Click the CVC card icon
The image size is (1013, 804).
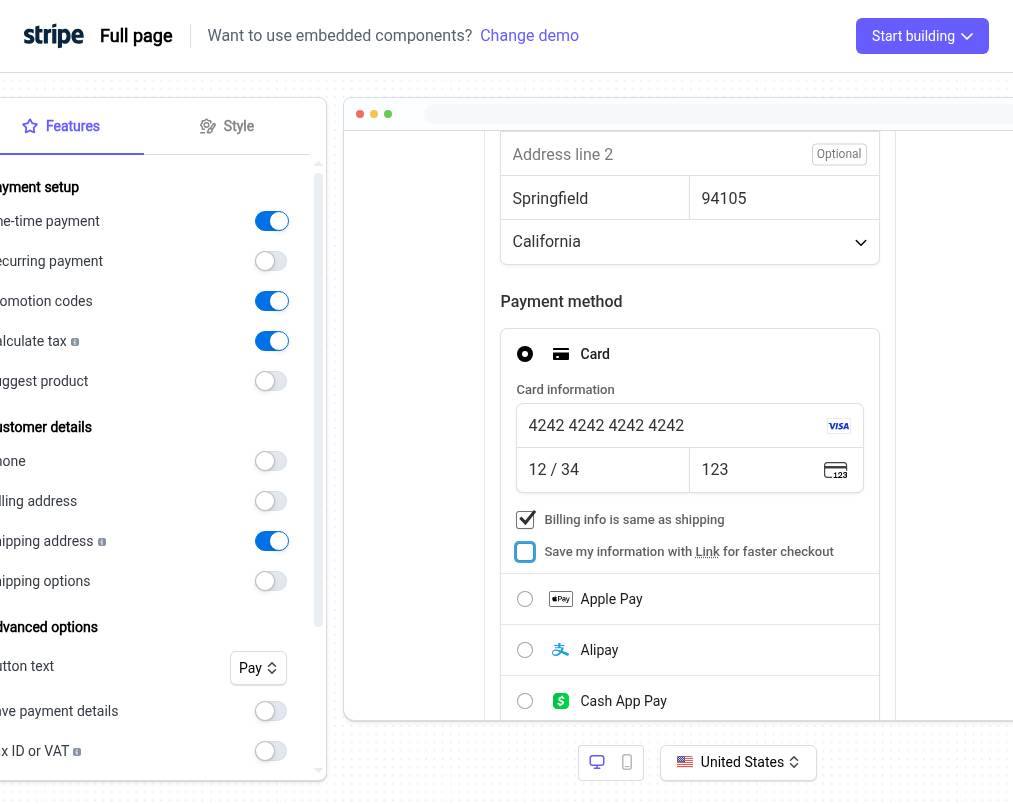835,470
